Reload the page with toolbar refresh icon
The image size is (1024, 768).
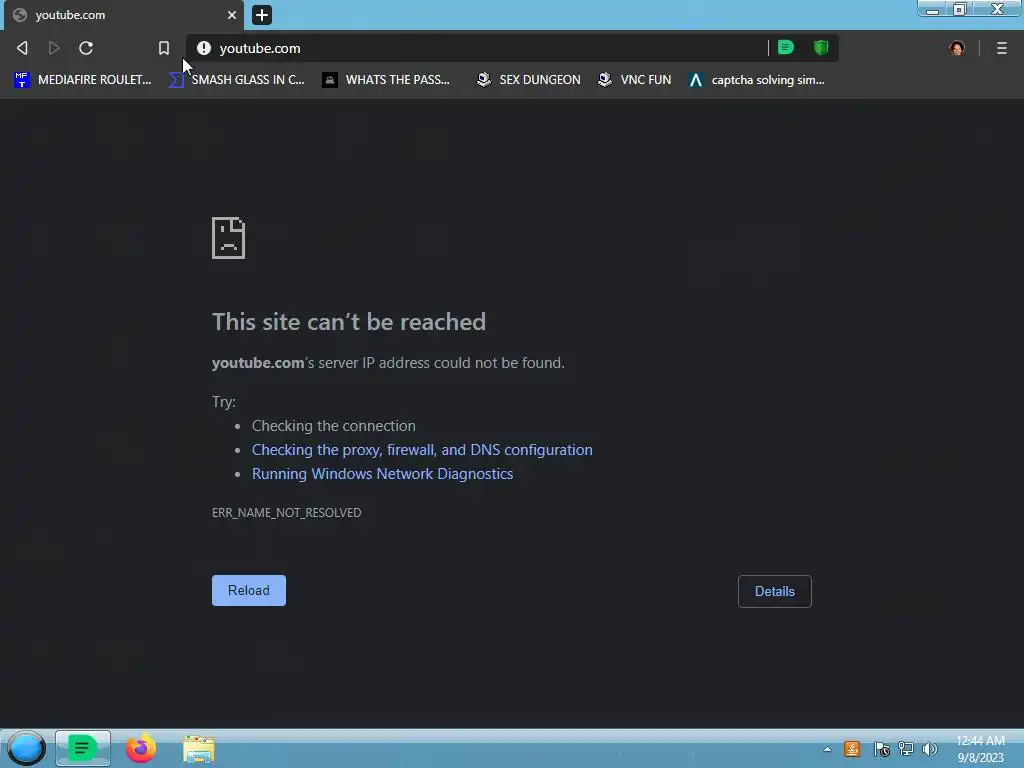click(86, 48)
